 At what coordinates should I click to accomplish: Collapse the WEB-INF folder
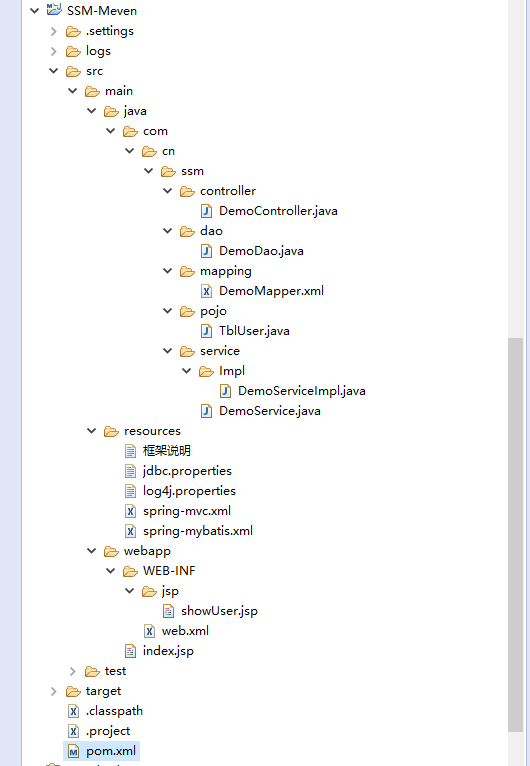[x=111, y=571]
